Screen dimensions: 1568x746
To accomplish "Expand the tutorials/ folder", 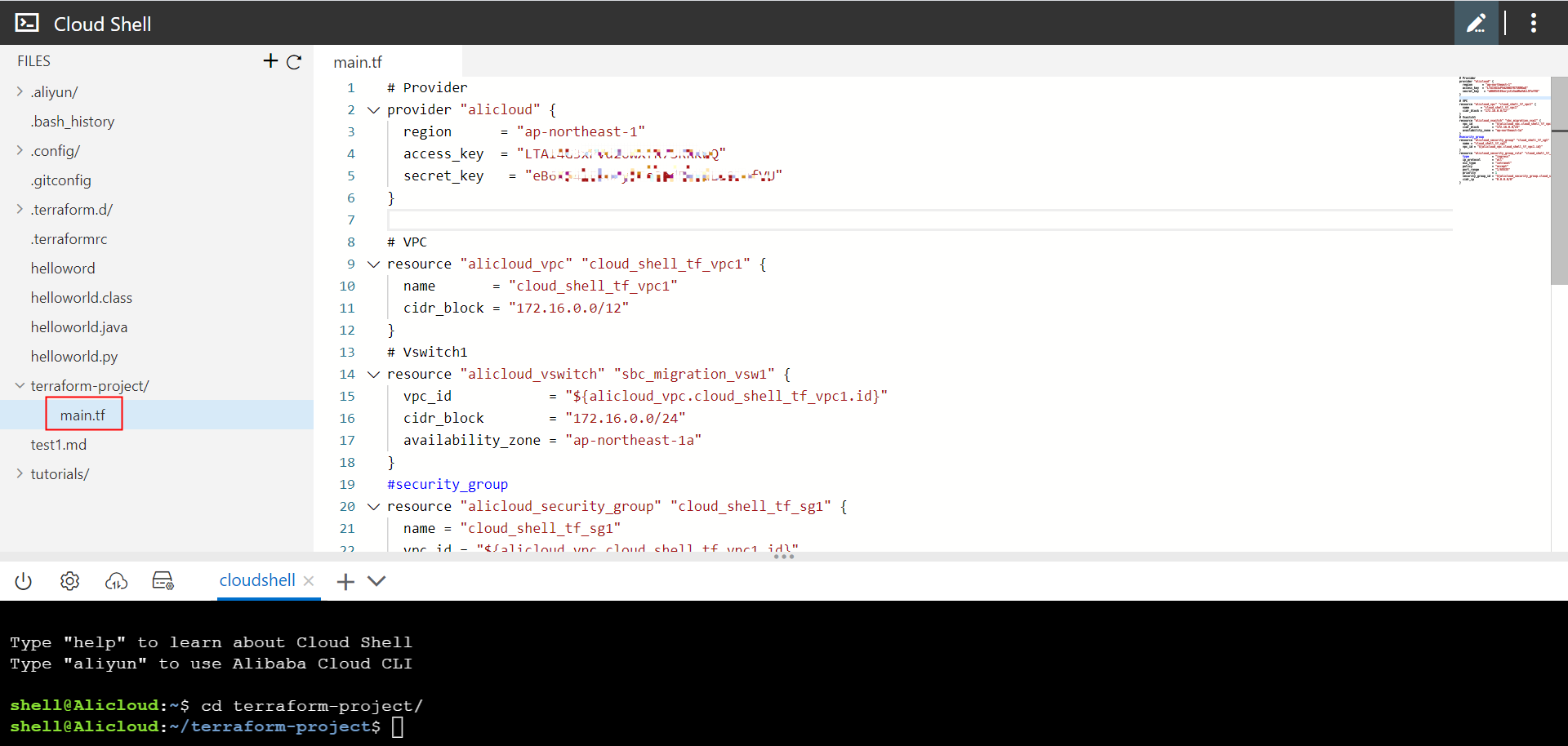I will [20, 473].
